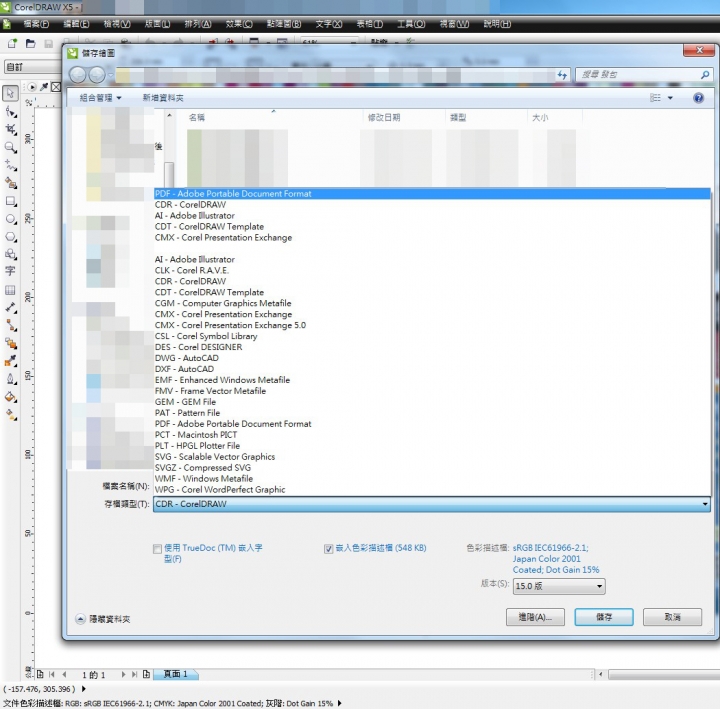
Task: Select the Rectangle tool
Action: tap(11, 201)
